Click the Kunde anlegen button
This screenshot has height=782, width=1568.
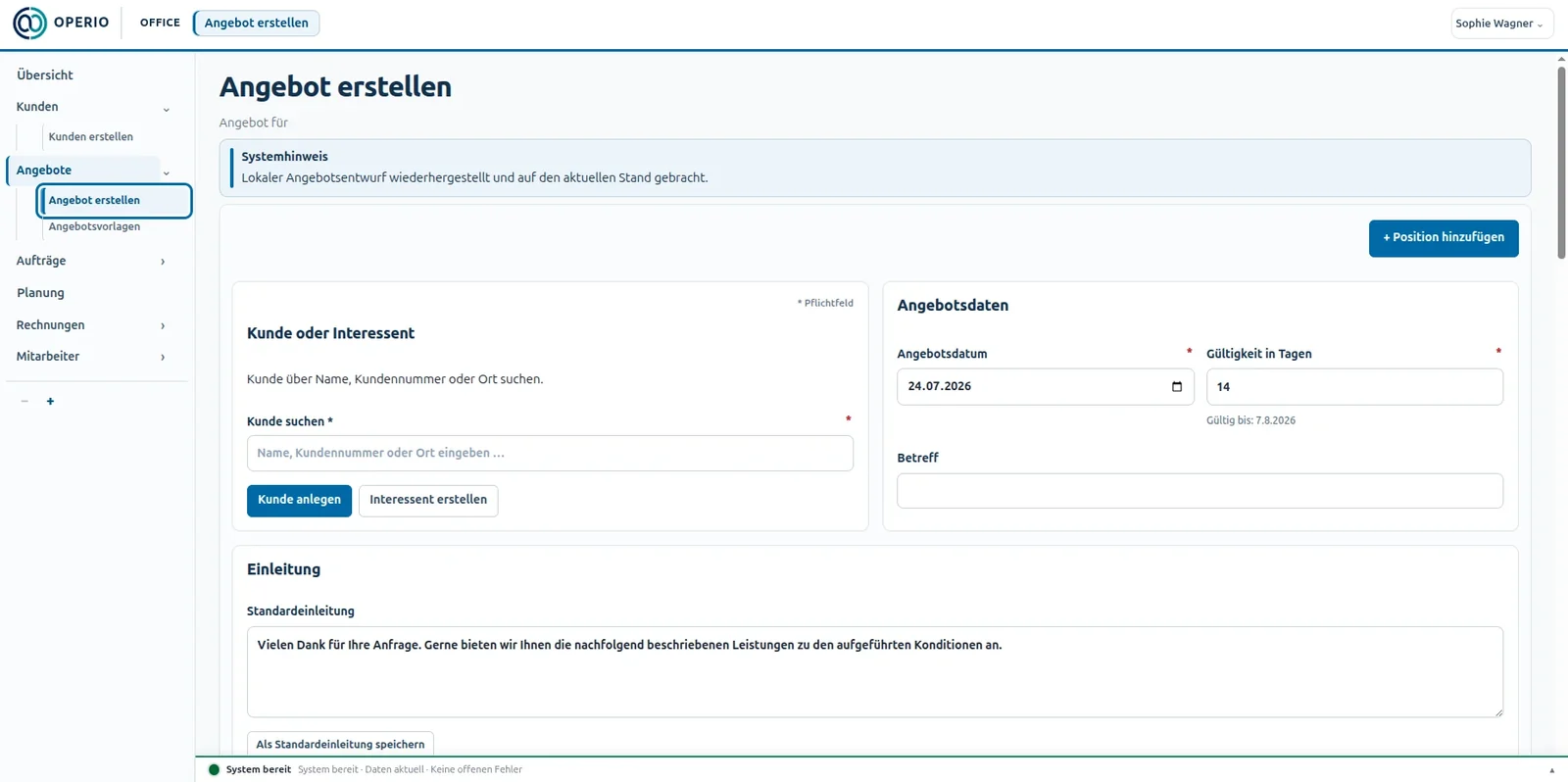(299, 500)
